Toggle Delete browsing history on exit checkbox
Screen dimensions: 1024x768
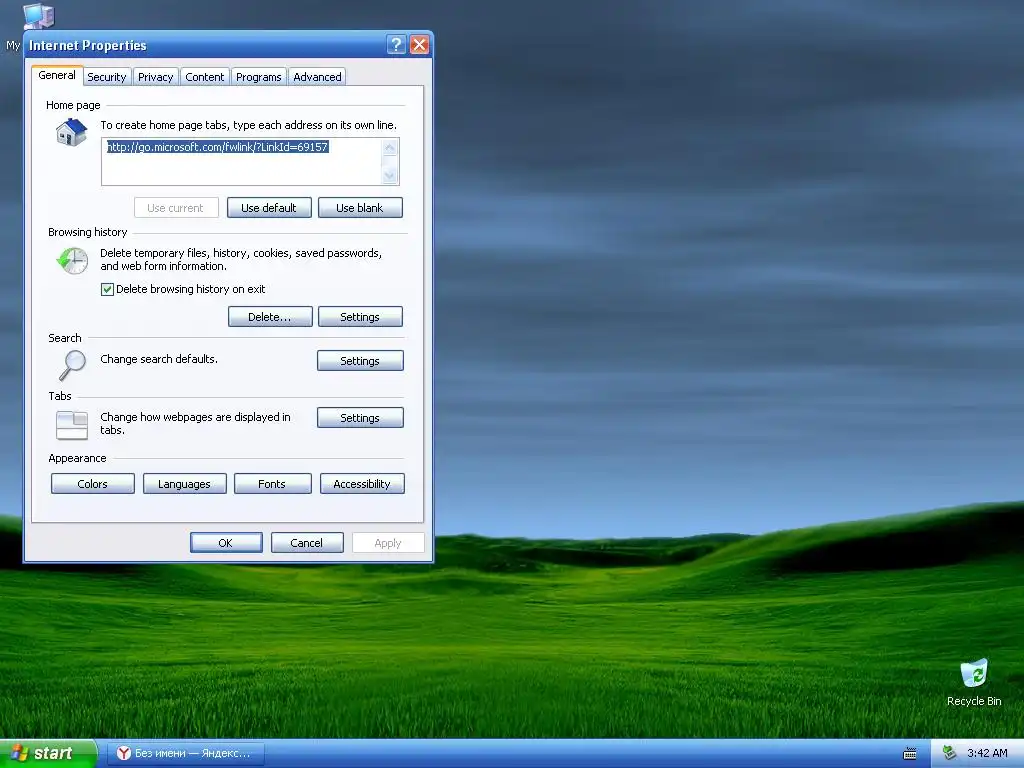coord(107,289)
